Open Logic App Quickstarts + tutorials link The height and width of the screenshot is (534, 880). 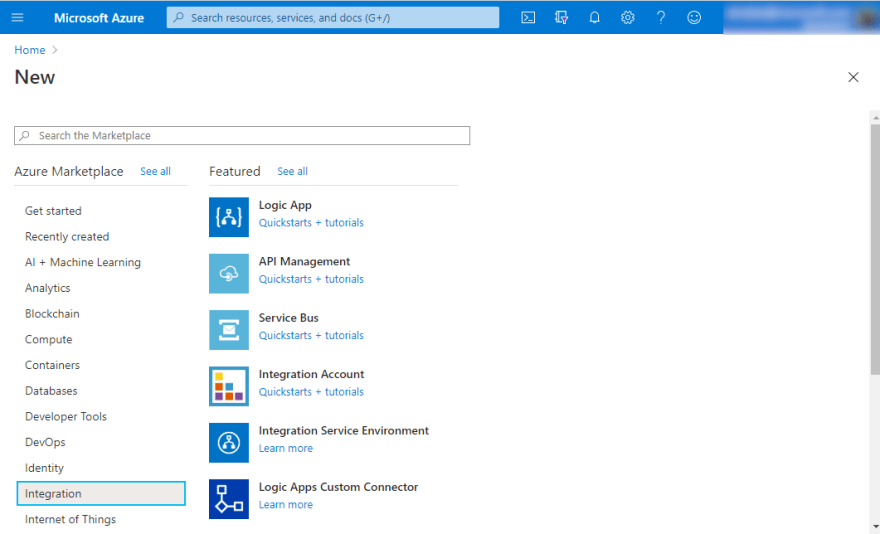tap(311, 223)
